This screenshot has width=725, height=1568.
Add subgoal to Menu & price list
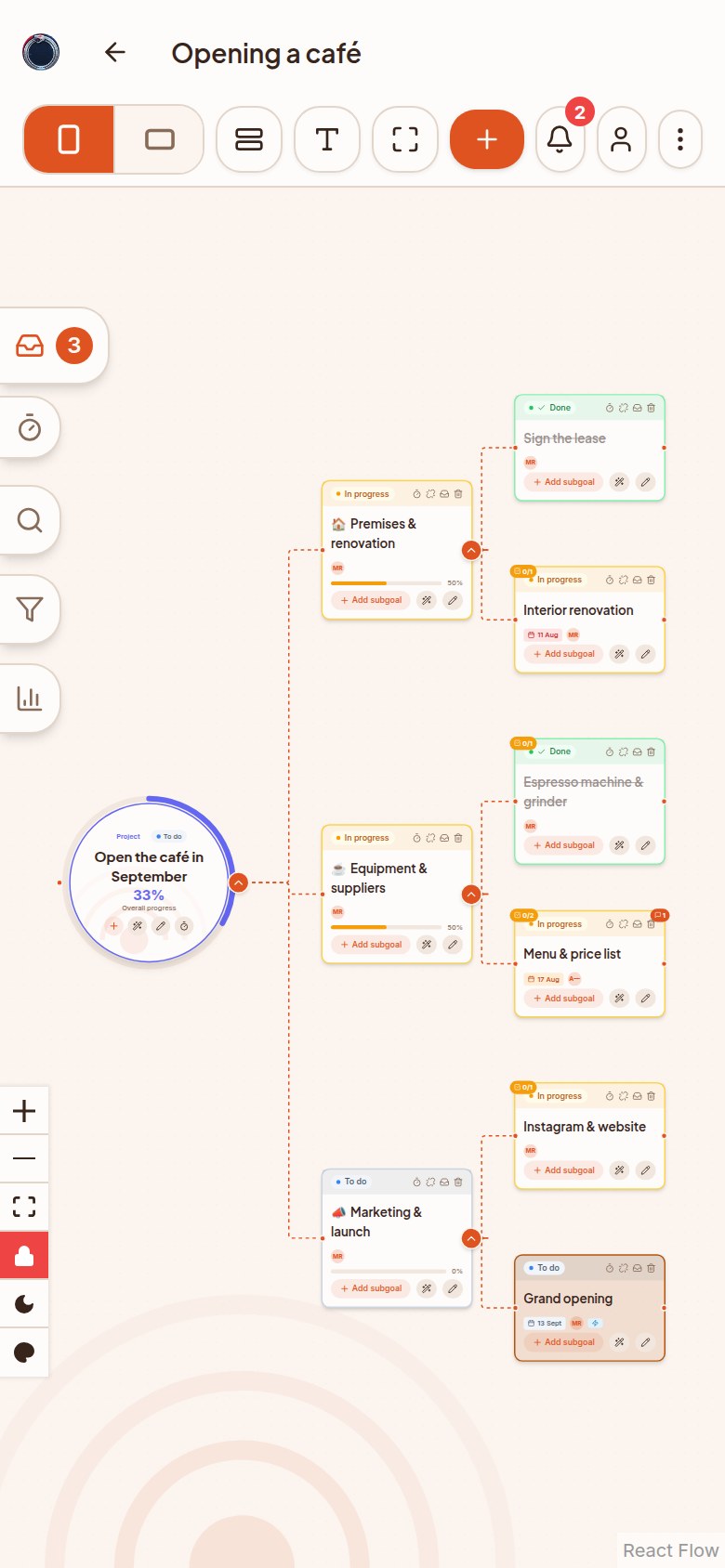point(564,999)
